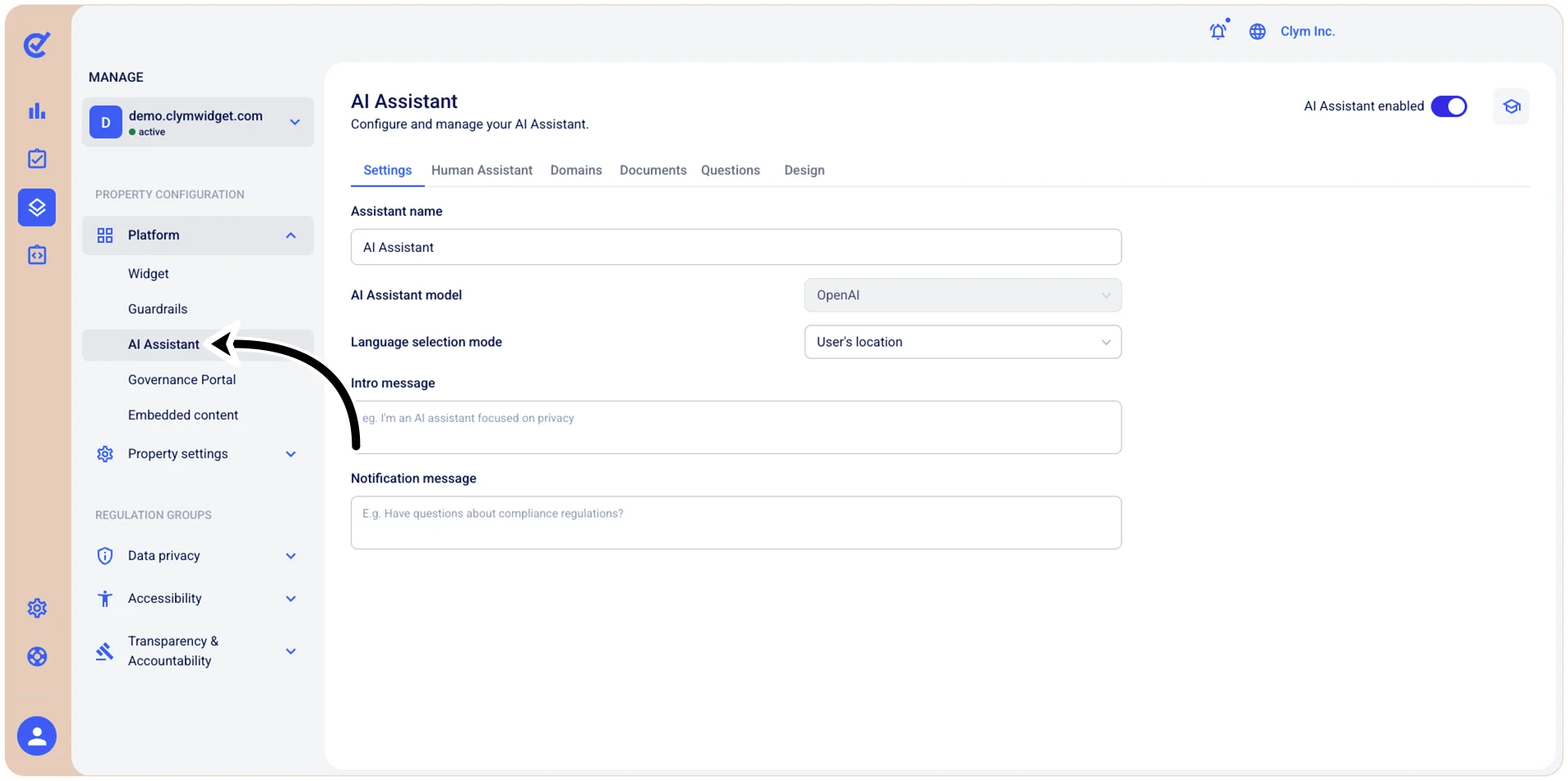Viewport: 1568px width, 781px height.
Task: Select the AI Assistant menu item
Action: pos(164,344)
